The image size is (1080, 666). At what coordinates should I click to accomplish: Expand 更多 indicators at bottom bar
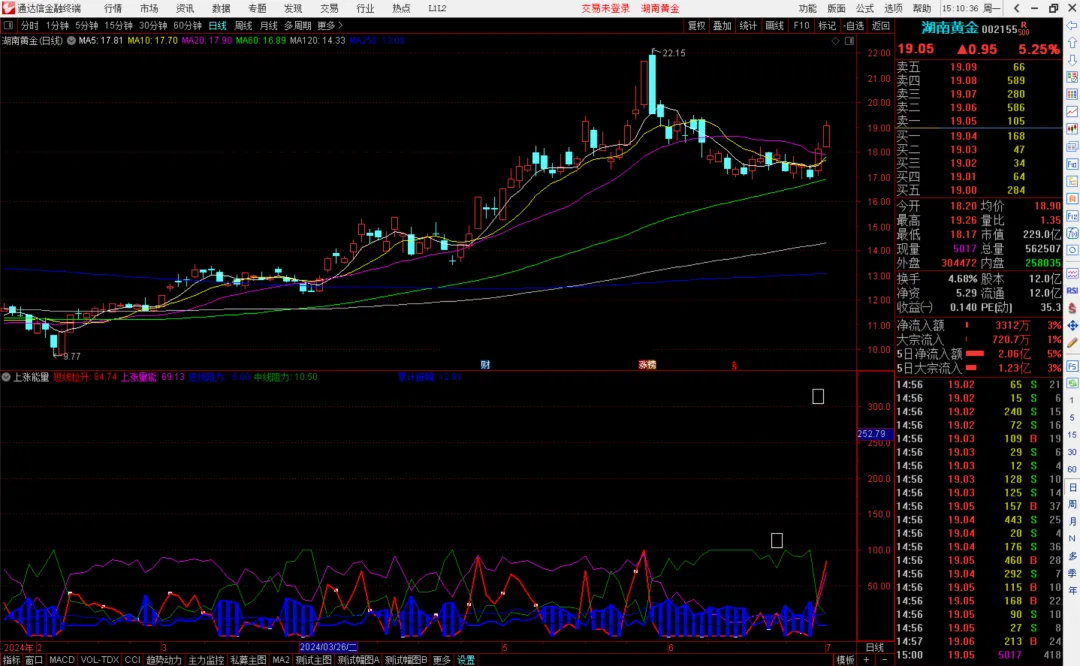442,660
